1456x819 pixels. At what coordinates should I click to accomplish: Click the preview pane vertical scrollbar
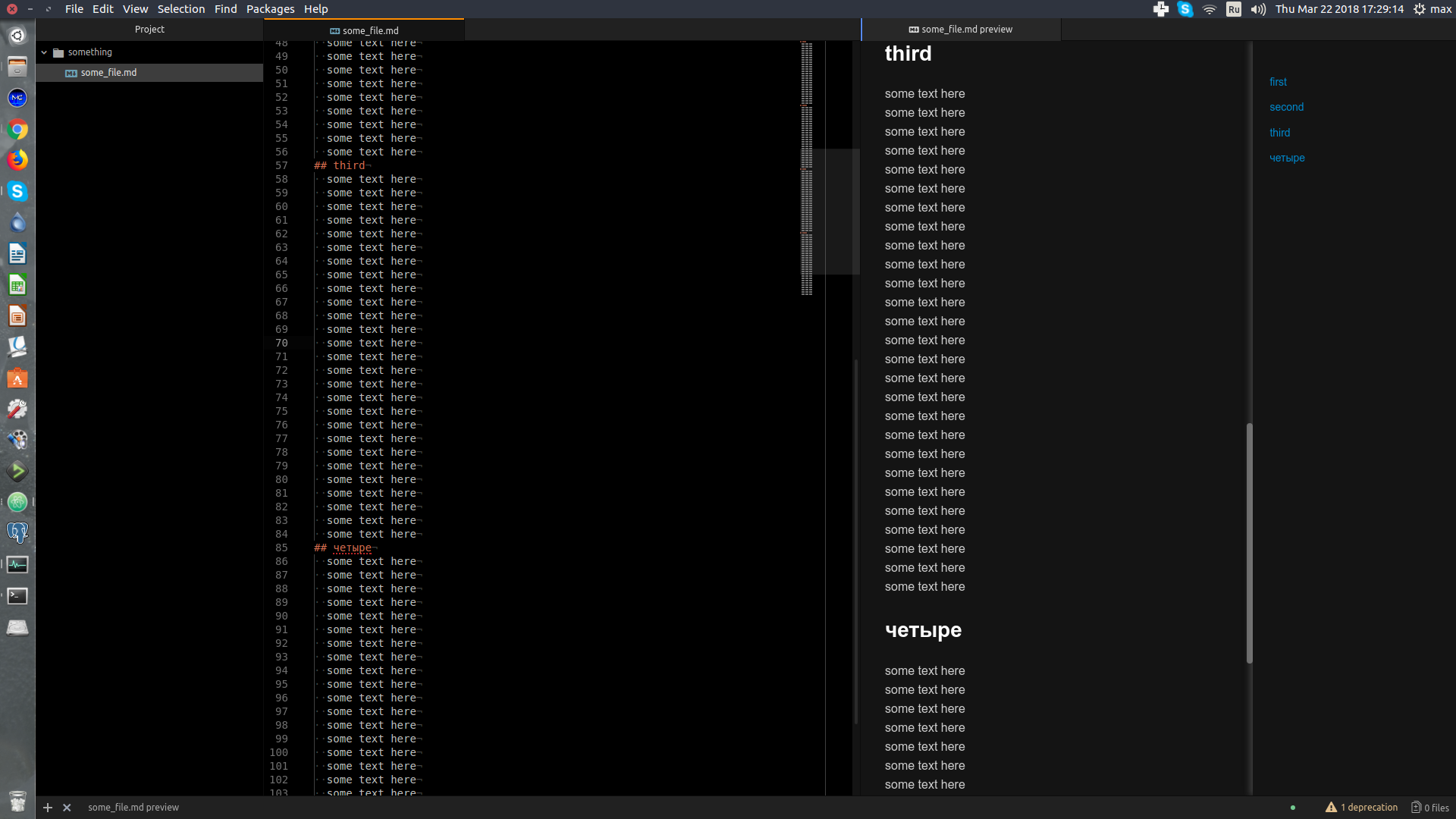[x=1249, y=543]
